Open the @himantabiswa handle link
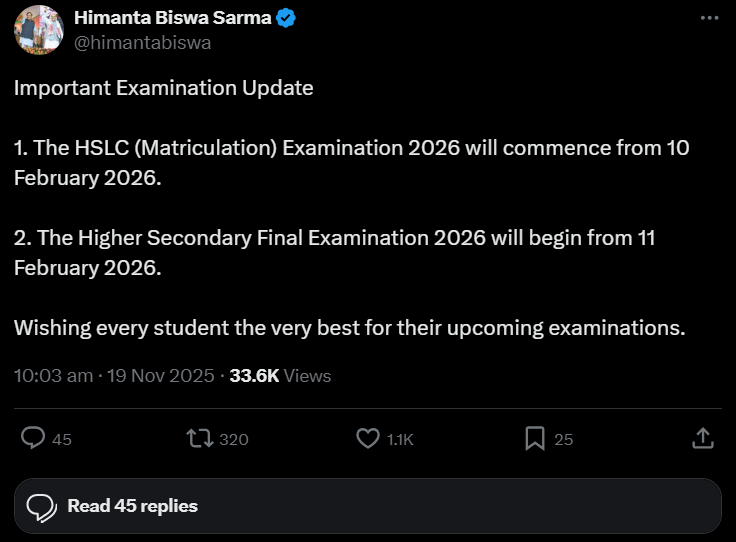Viewport: 736px width, 542px height. [143, 42]
